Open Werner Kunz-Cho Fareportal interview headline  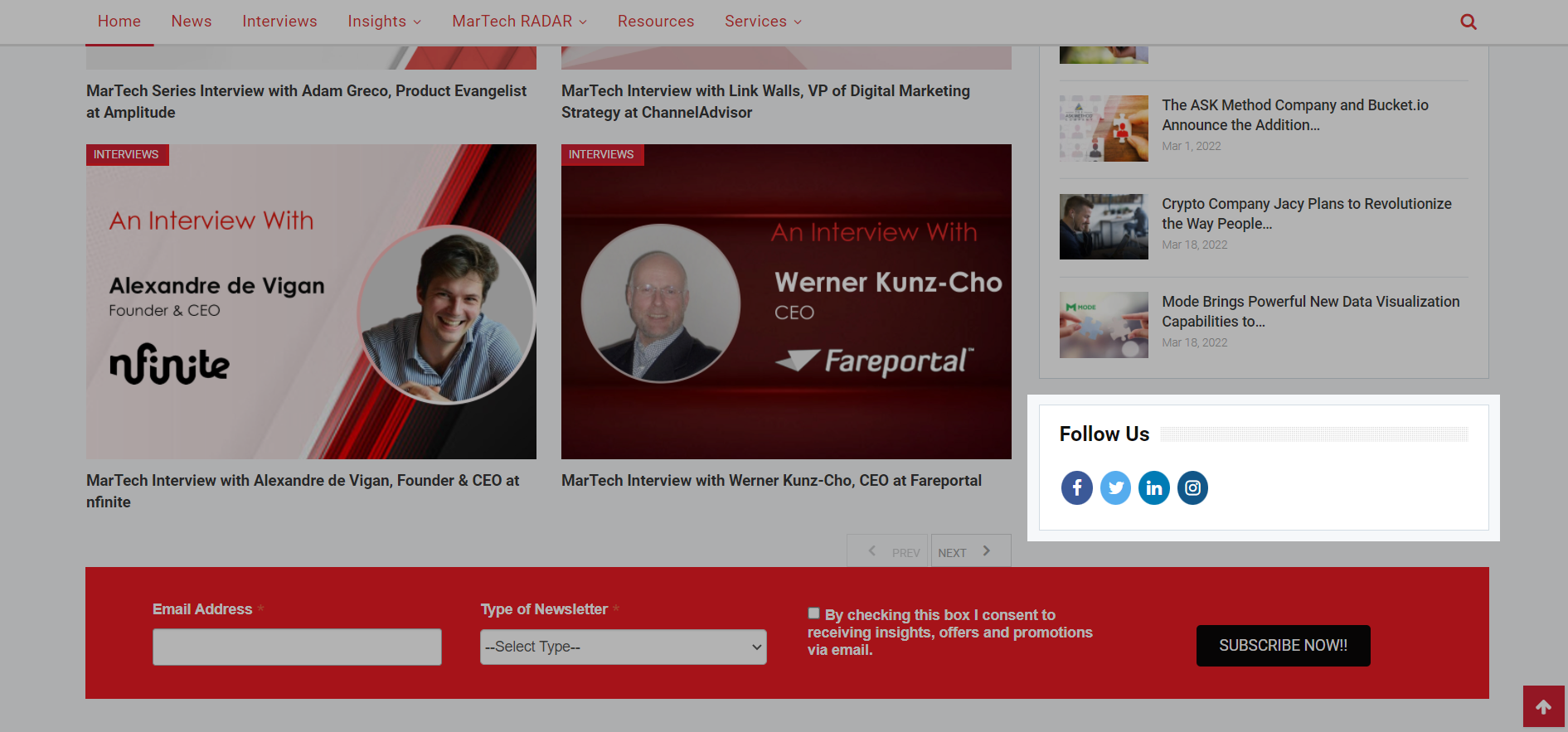tap(771, 481)
